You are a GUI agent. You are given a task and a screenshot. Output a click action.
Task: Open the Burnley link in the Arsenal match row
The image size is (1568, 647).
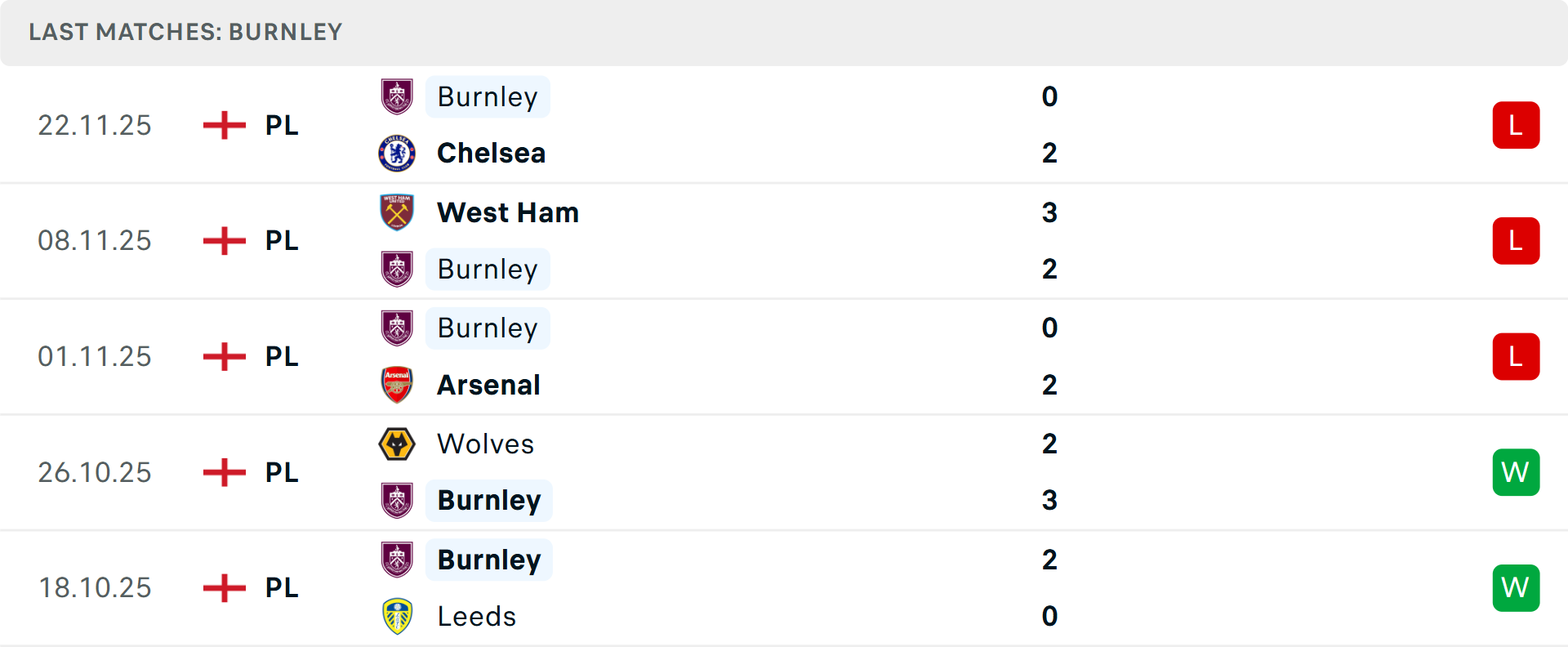tap(488, 328)
